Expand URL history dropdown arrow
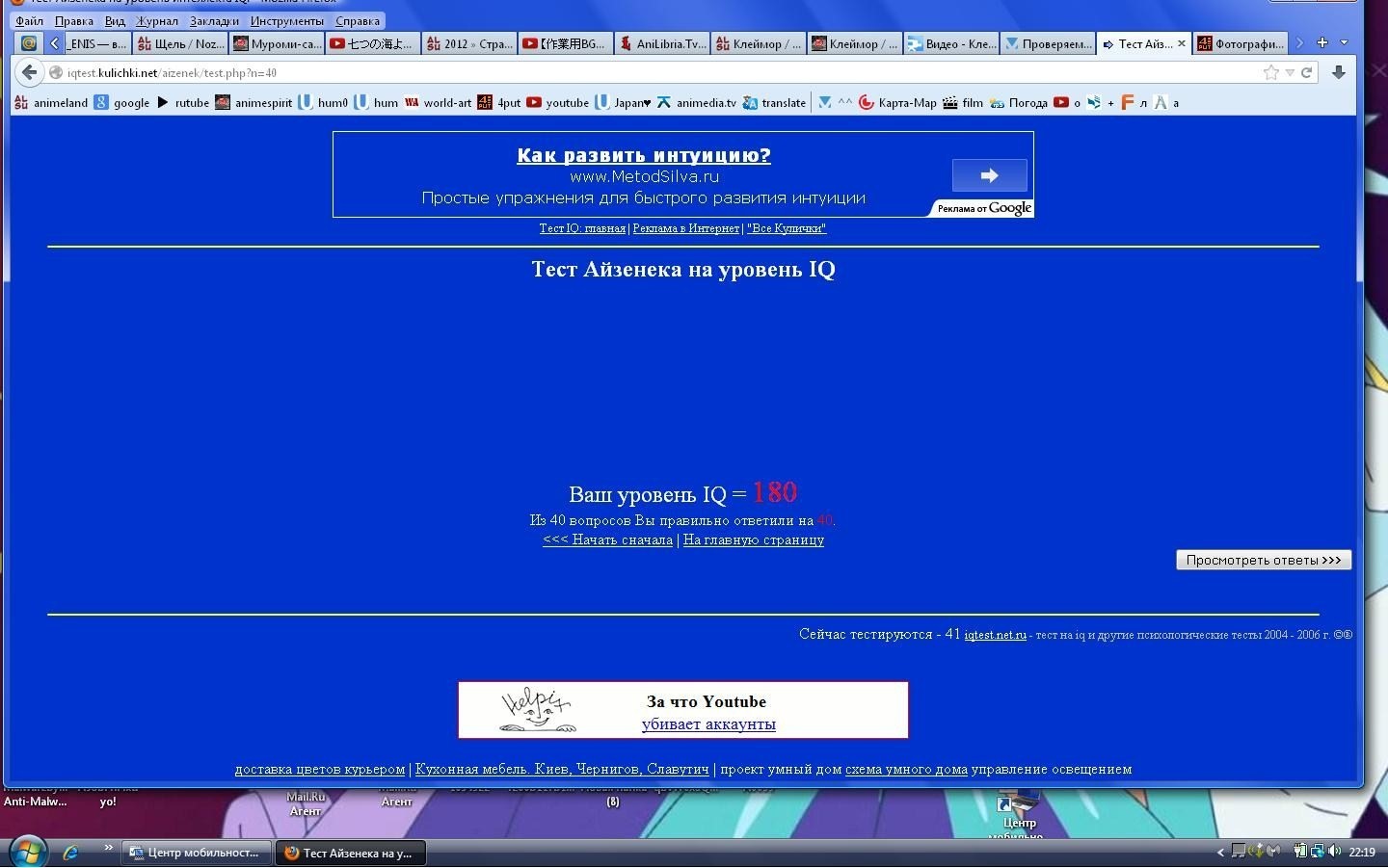The height and width of the screenshot is (868, 1388). 1290,72
